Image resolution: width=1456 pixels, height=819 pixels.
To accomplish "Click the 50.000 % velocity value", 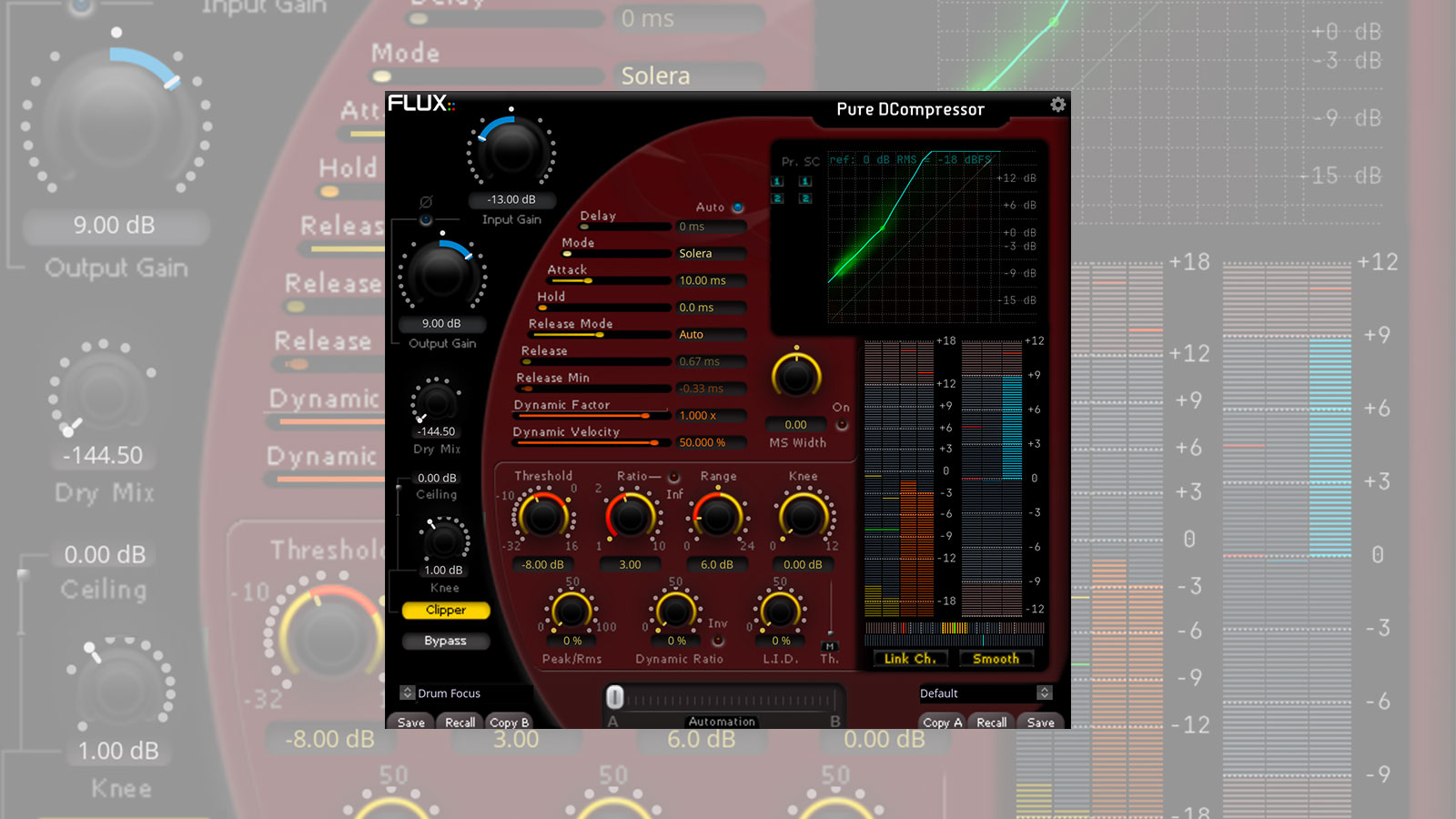I will (x=711, y=442).
